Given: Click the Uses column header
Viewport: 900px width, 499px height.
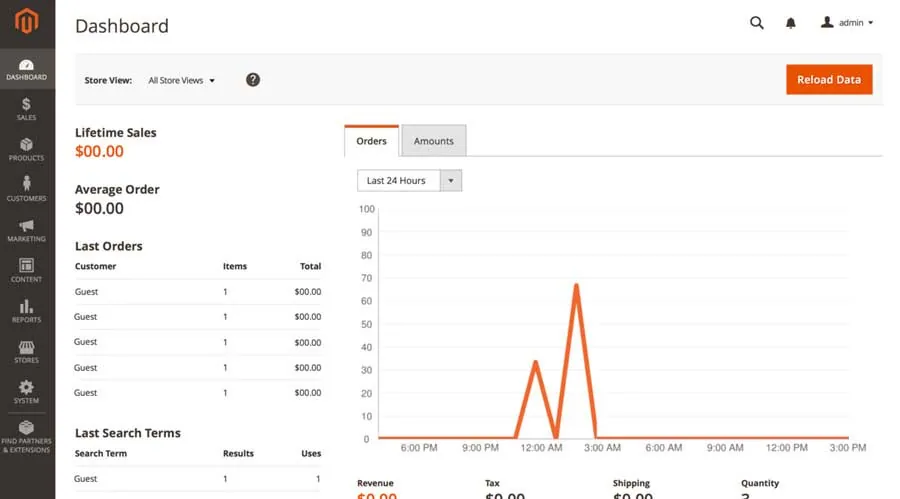Looking at the screenshot, I should (x=311, y=453).
